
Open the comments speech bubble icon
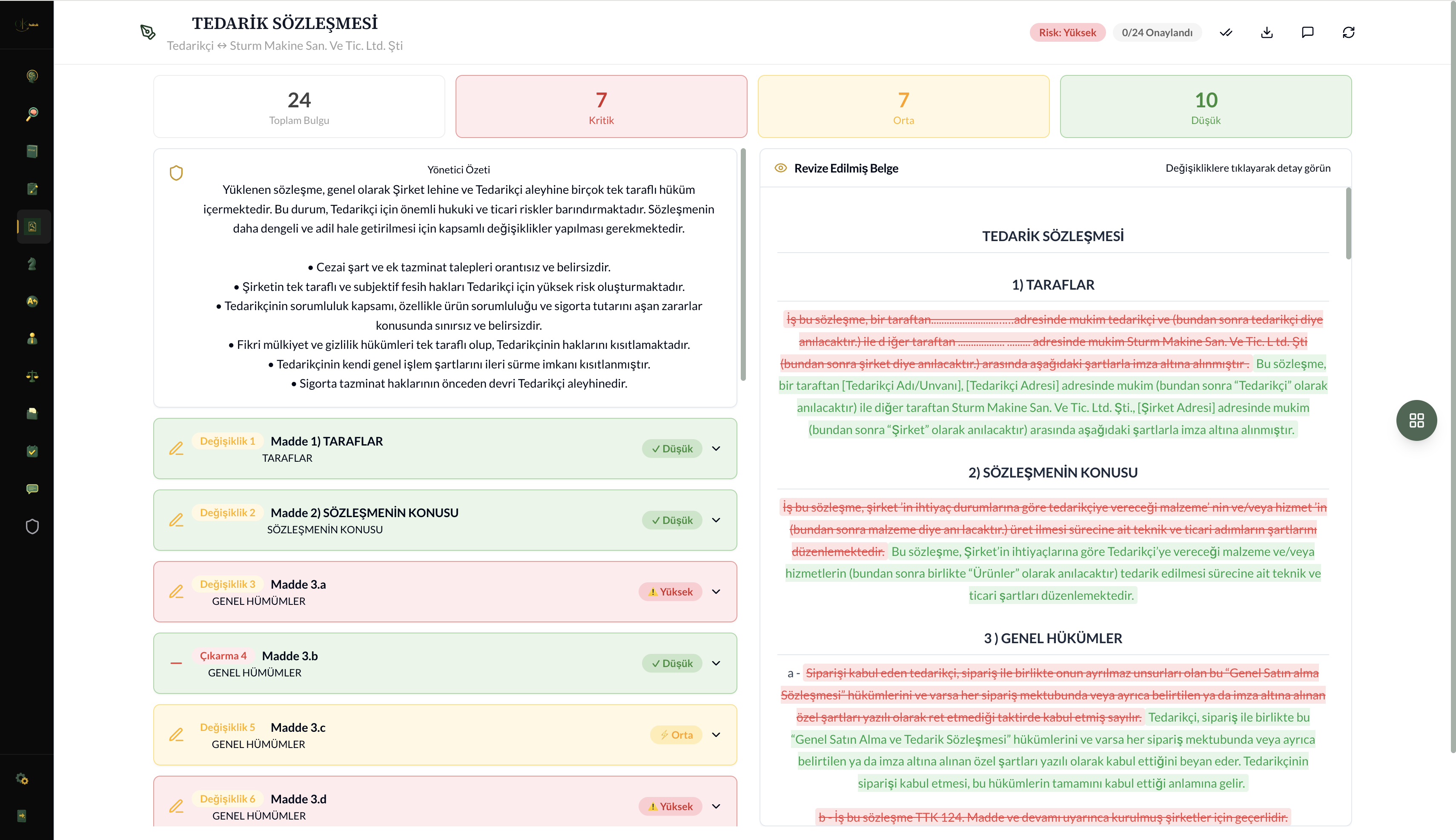[1307, 32]
